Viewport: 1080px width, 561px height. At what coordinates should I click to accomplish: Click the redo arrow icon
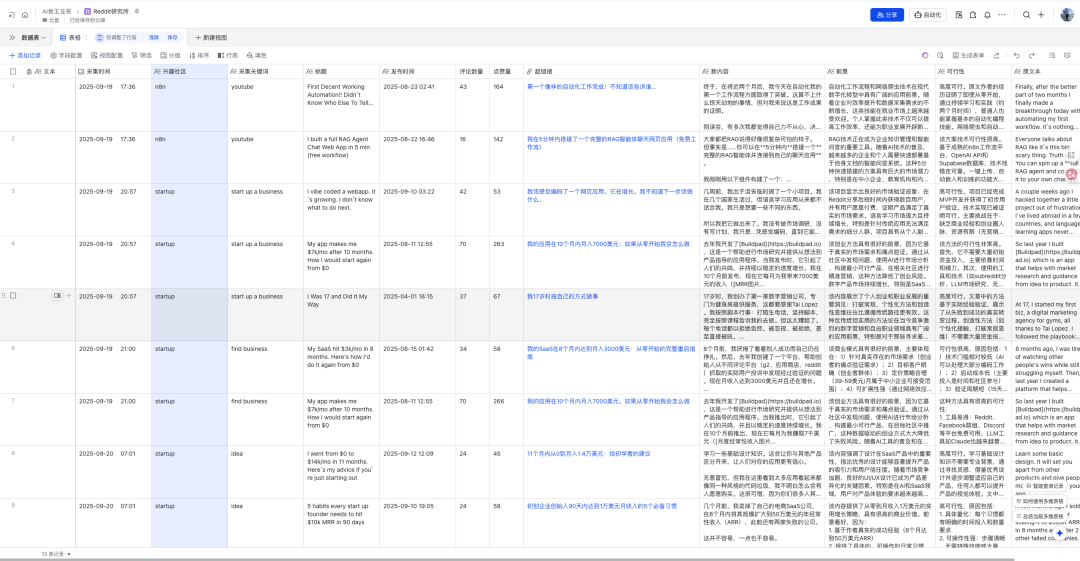[1032, 55]
